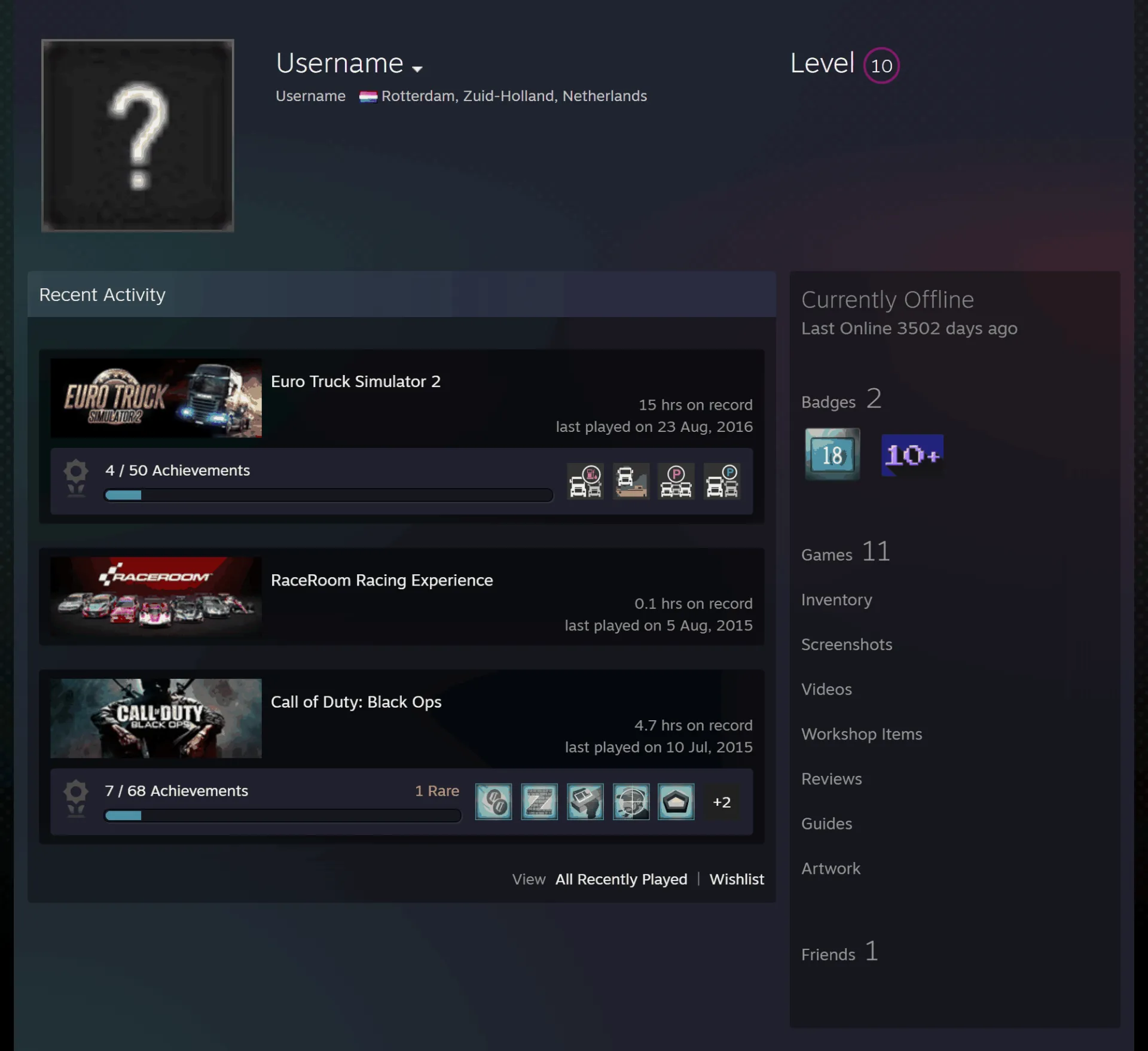Click the Netherlands flag icon
1148x1051 pixels.
click(368, 96)
